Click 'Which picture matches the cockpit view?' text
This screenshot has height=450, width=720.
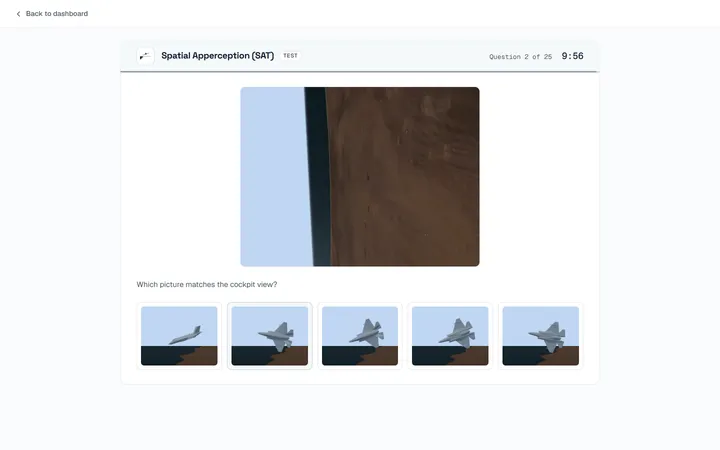click(x=207, y=285)
